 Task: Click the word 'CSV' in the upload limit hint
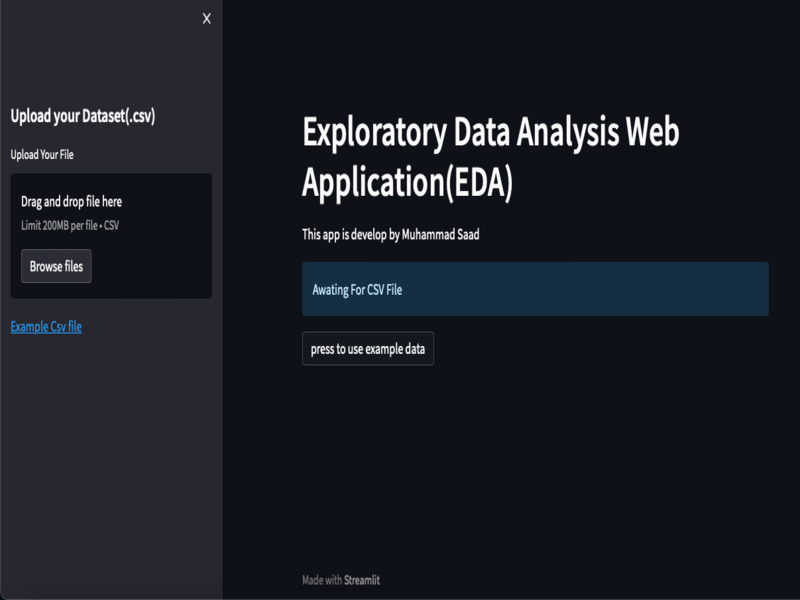coord(111,225)
